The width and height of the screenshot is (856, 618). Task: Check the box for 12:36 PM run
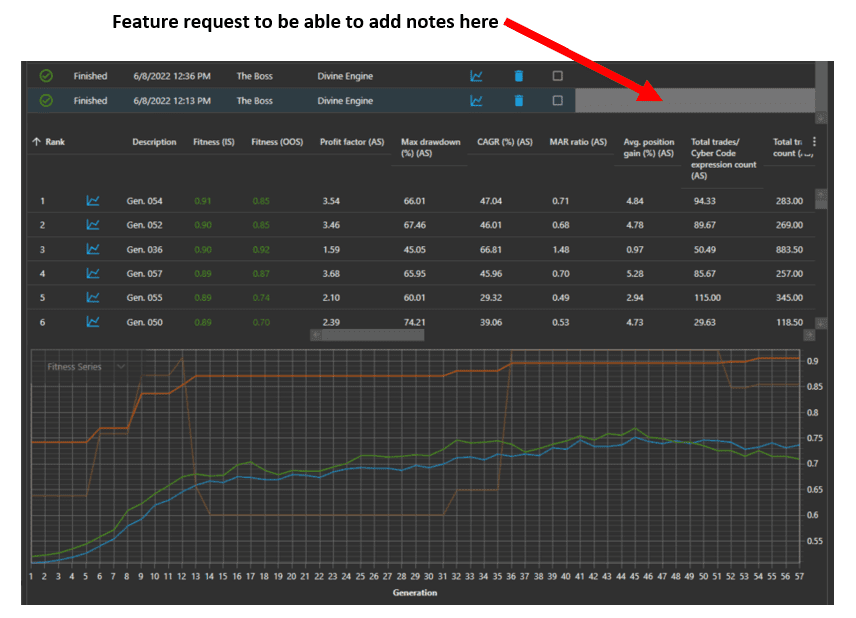pyautogui.click(x=558, y=76)
